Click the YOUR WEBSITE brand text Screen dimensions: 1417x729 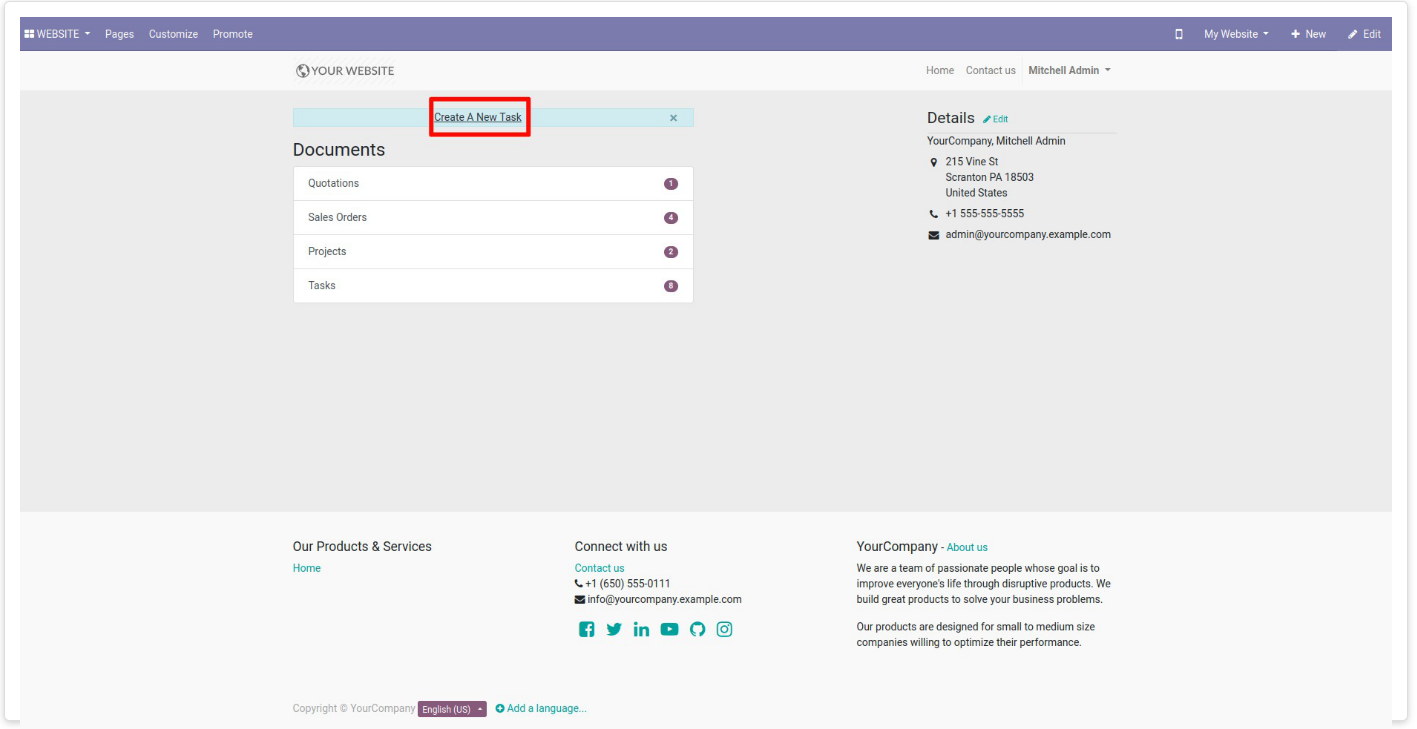(353, 71)
